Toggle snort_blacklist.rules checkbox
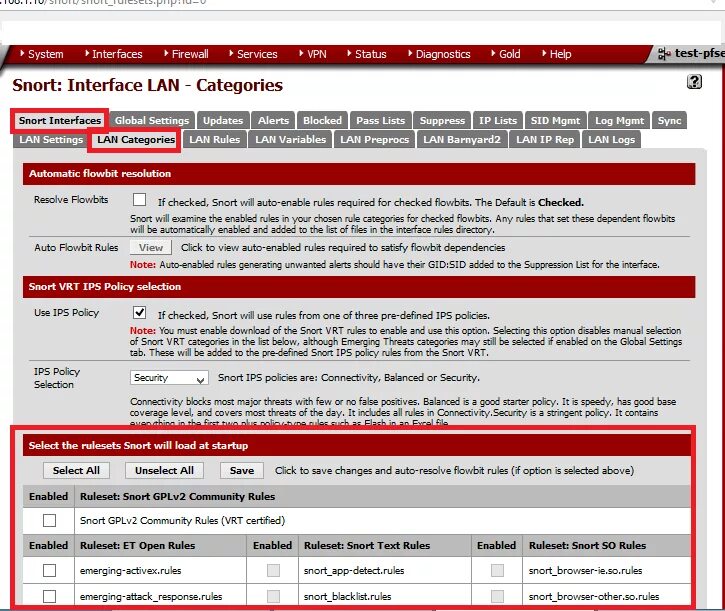This screenshot has height=611, width=725. (273, 596)
